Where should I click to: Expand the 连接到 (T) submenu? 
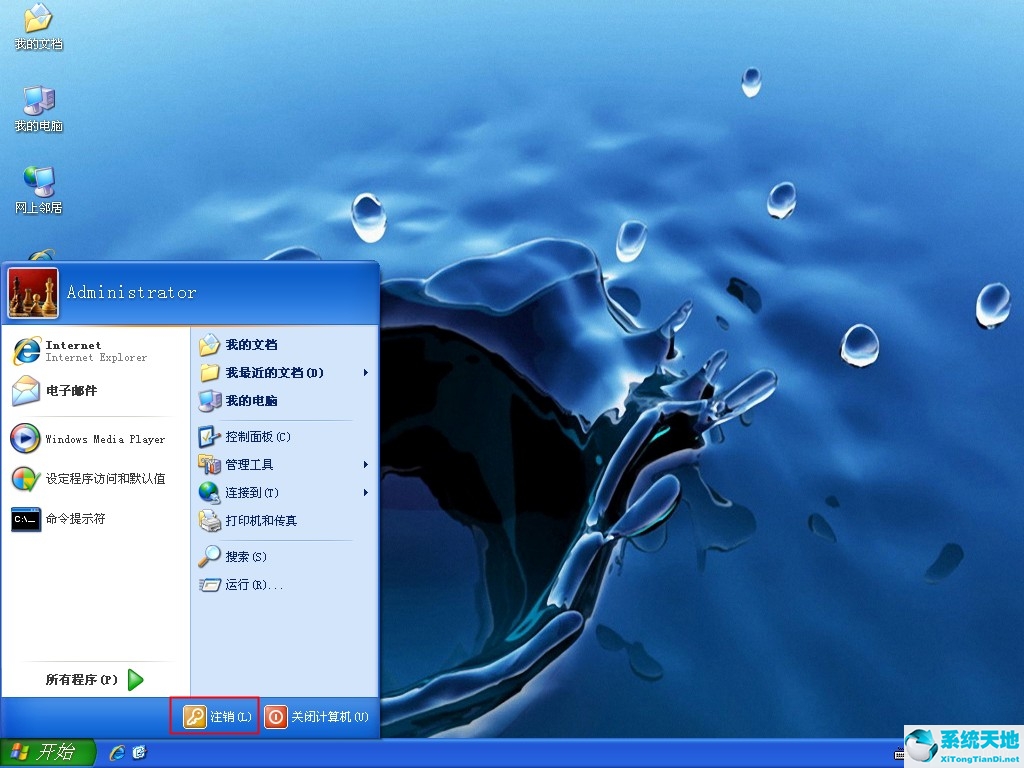point(285,492)
